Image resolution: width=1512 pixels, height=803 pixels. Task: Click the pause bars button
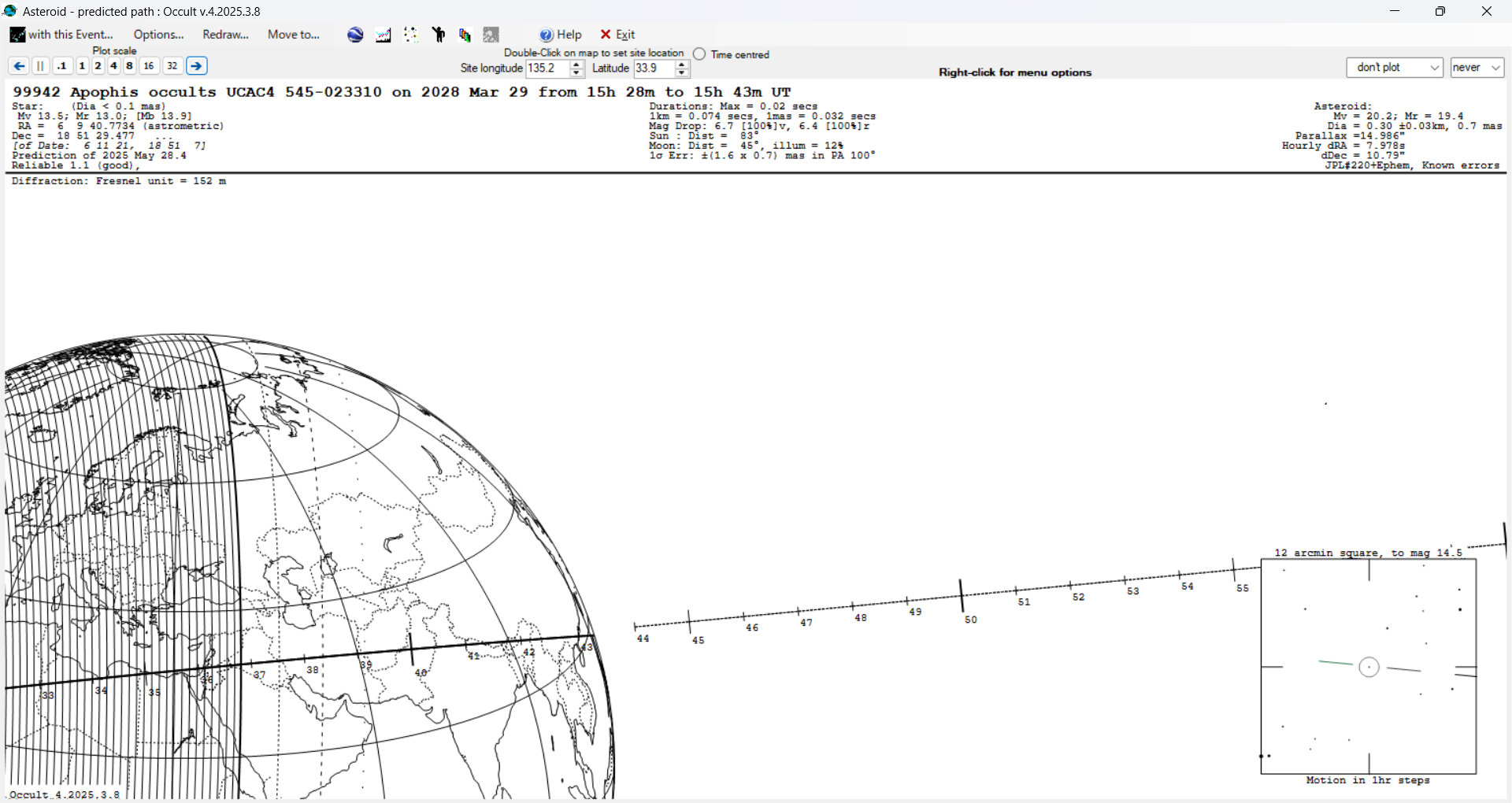pyautogui.click(x=40, y=66)
